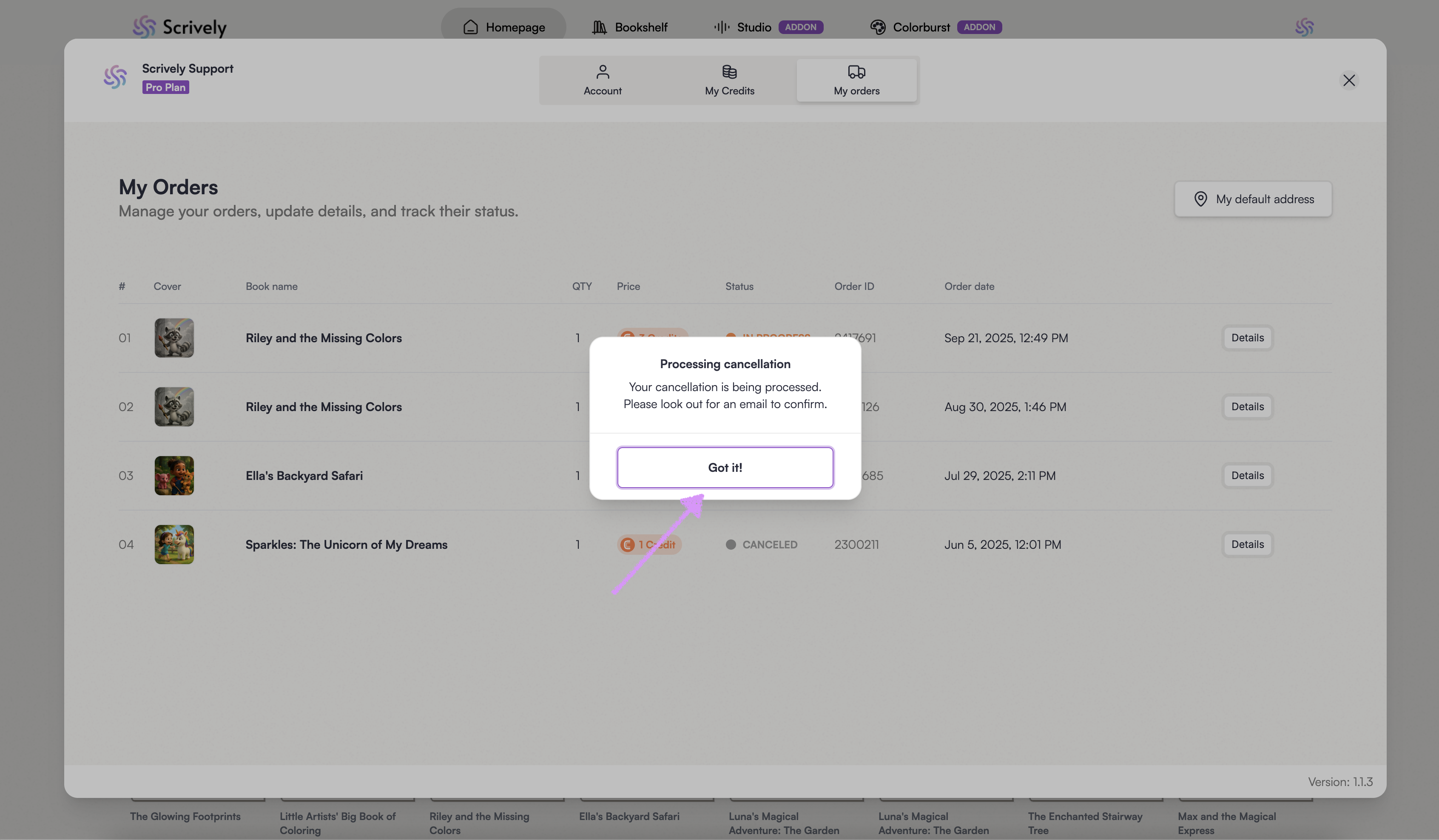Open Details for order 01
Viewport: 1439px width, 840px height.
(x=1247, y=338)
